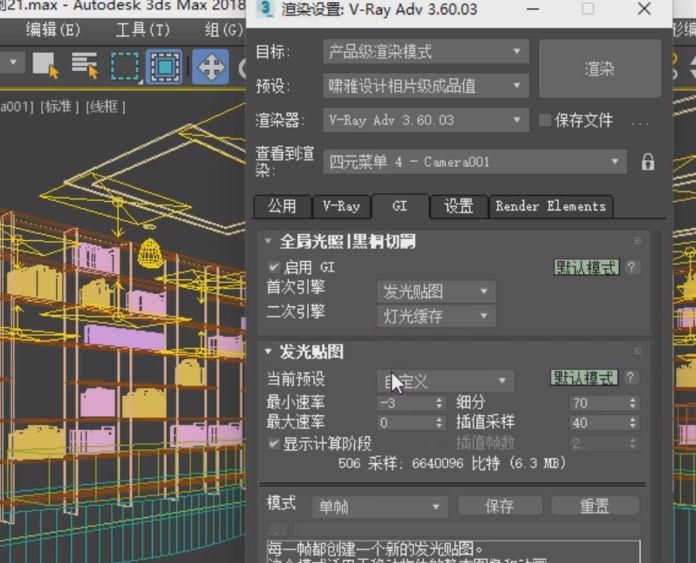Viewport: 696px width, 563px height.
Task: Adjust the 插值采样 value spinner
Action: click(x=633, y=422)
